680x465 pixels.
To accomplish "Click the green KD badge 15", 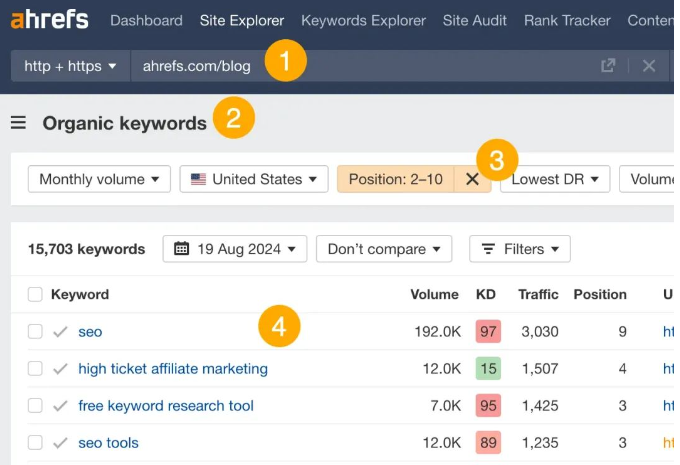I will pyautogui.click(x=488, y=368).
